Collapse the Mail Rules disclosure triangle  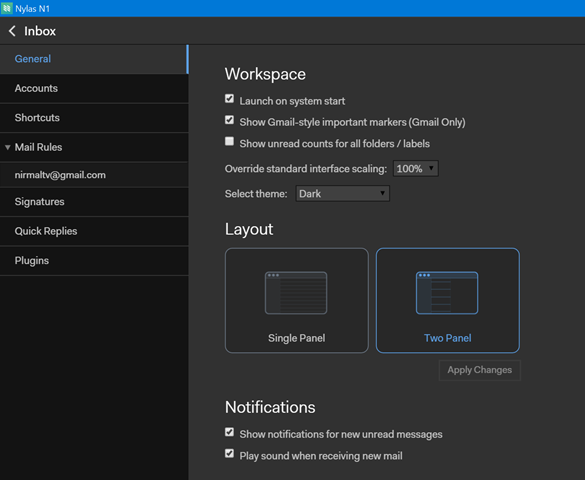7,147
